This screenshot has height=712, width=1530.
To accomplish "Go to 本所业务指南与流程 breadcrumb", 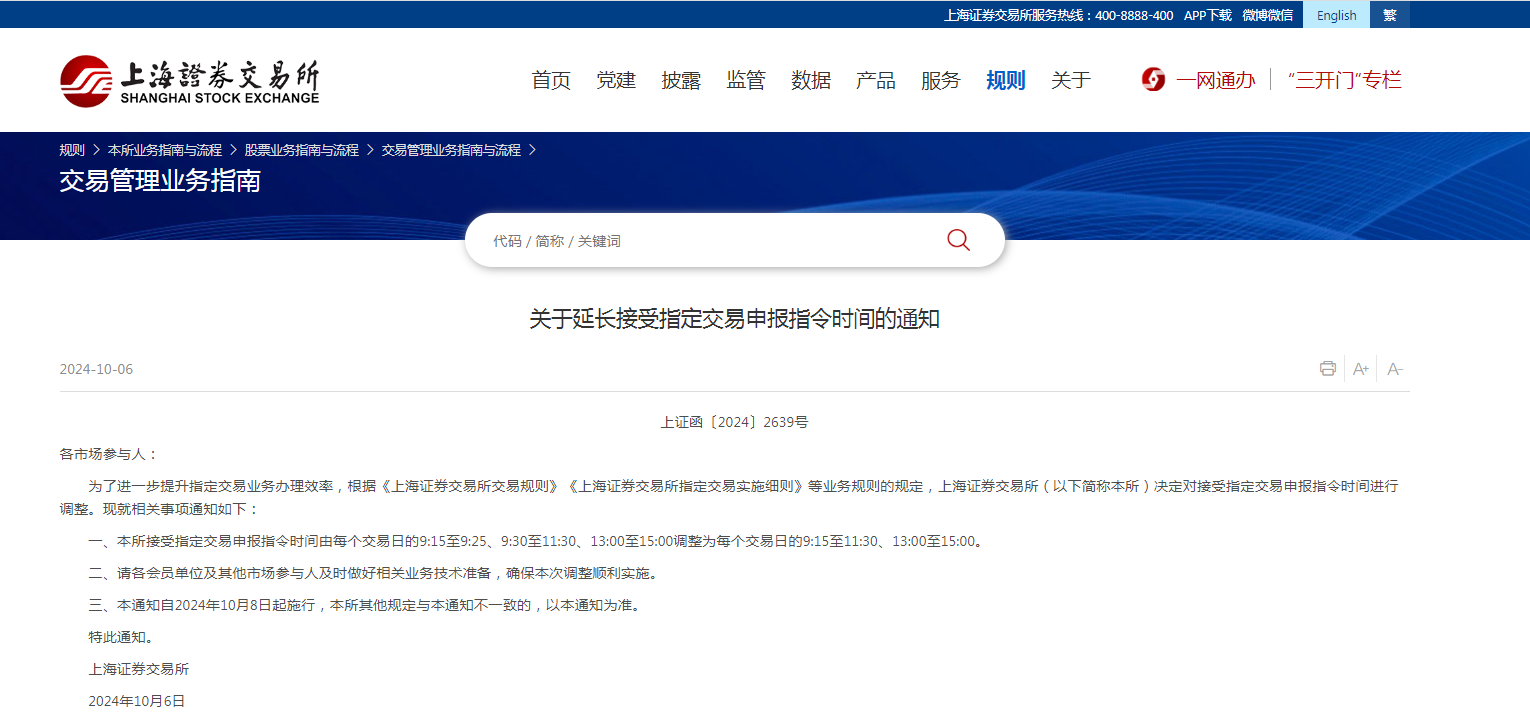I will pos(165,150).
